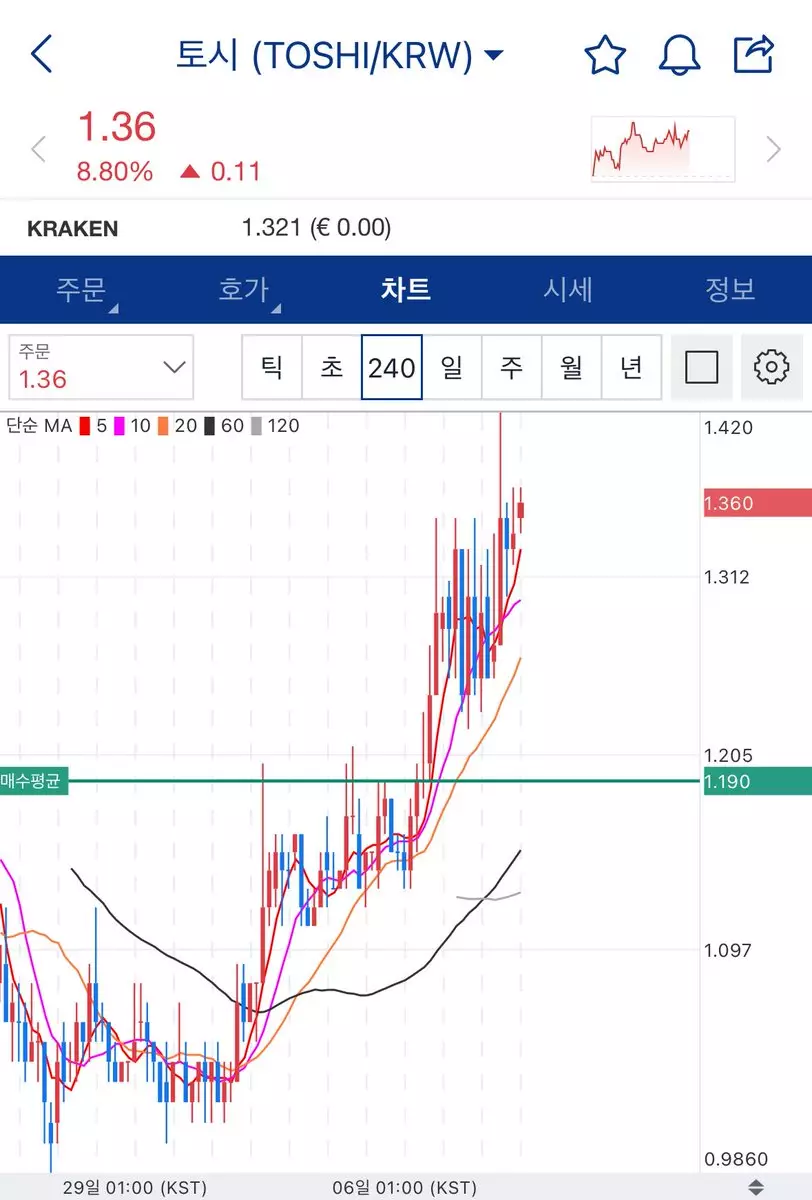This screenshot has width=812, height=1200.
Task: Go to next coin with right chevron
Action: click(773, 150)
